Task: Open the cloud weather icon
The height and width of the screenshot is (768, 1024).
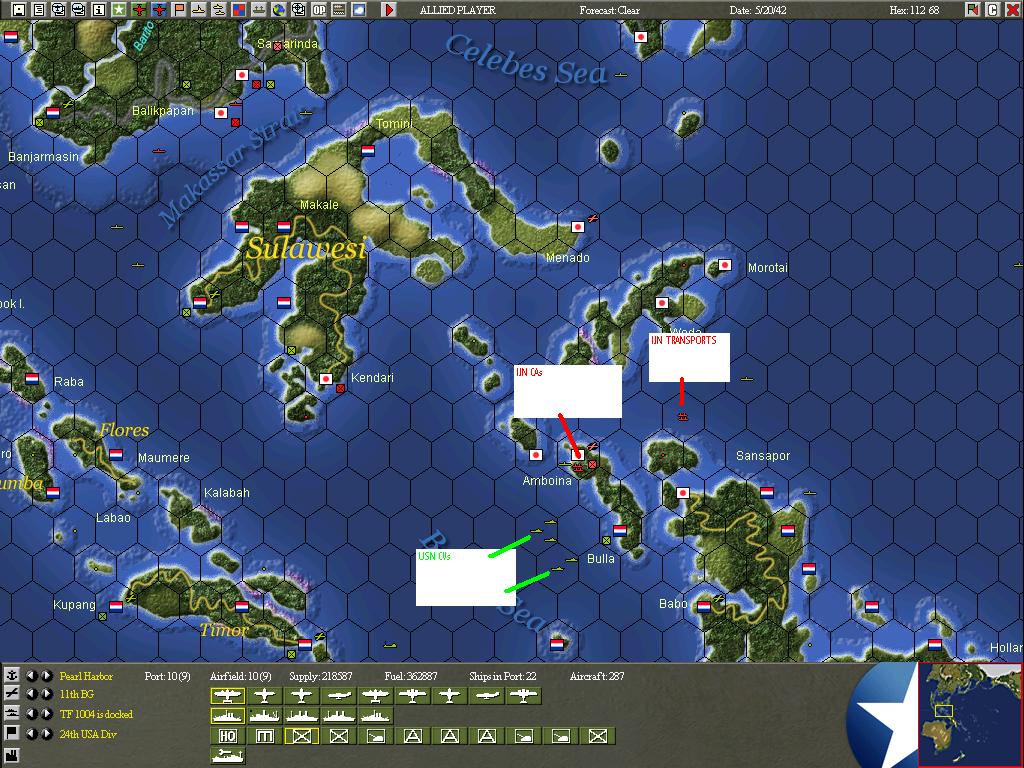Action: 359,10
